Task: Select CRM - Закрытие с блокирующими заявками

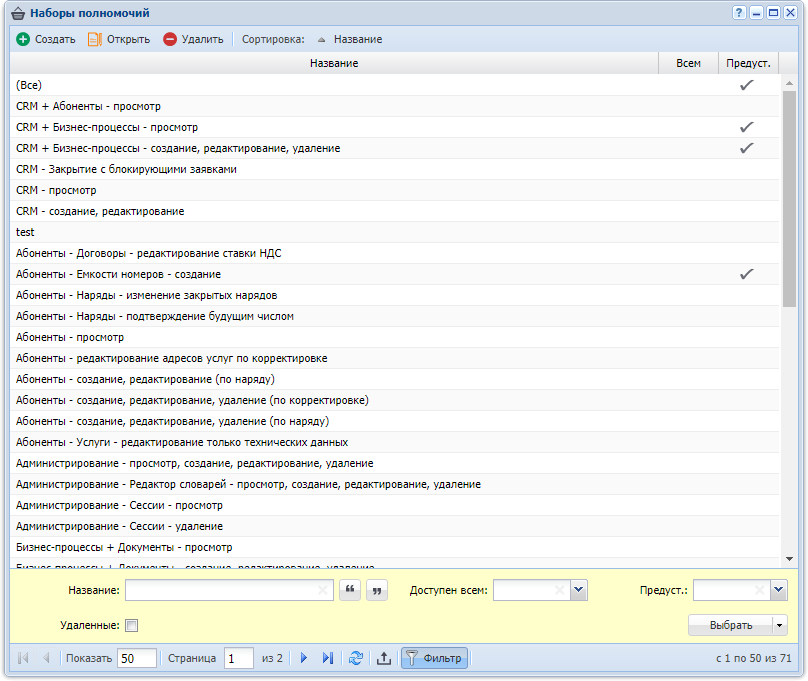Action: click(x=394, y=169)
